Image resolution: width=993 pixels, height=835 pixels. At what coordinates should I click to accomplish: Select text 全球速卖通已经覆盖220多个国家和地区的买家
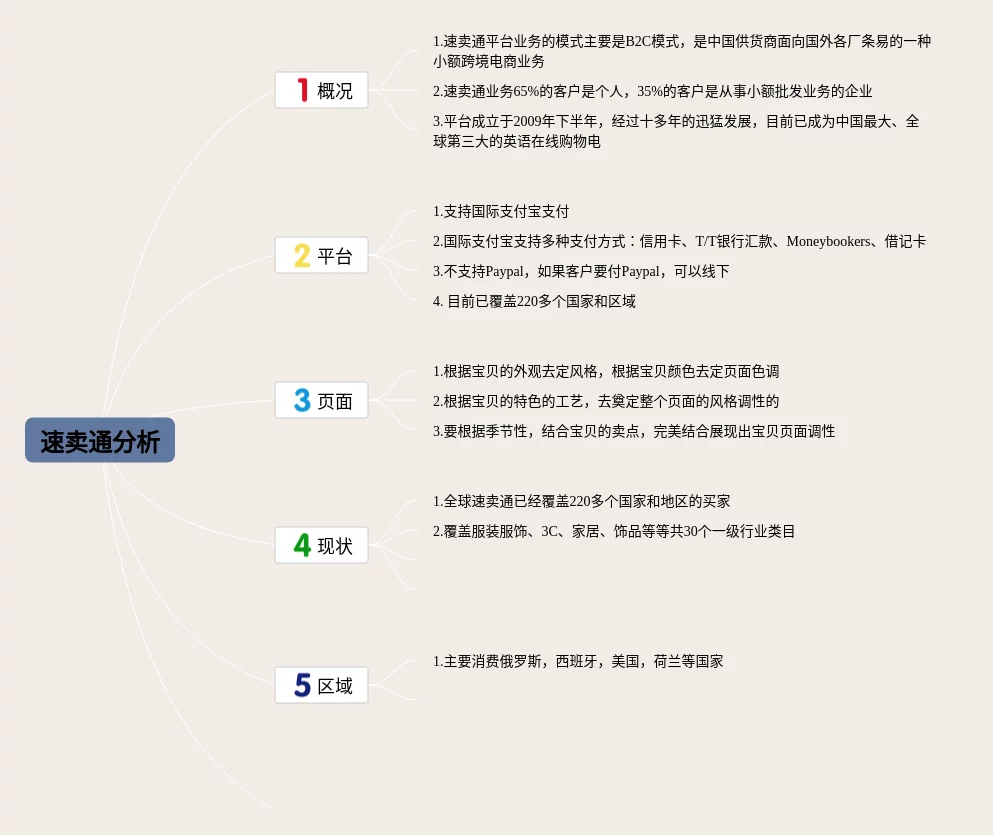(x=581, y=501)
